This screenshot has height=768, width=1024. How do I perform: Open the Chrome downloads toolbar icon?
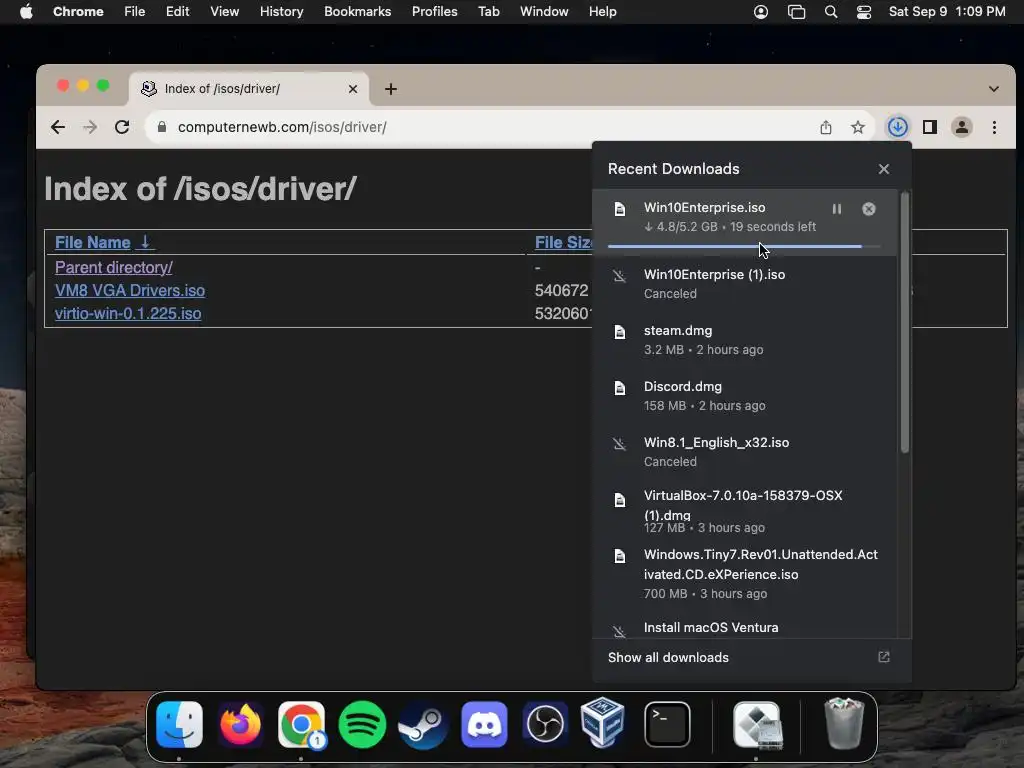pos(898,127)
